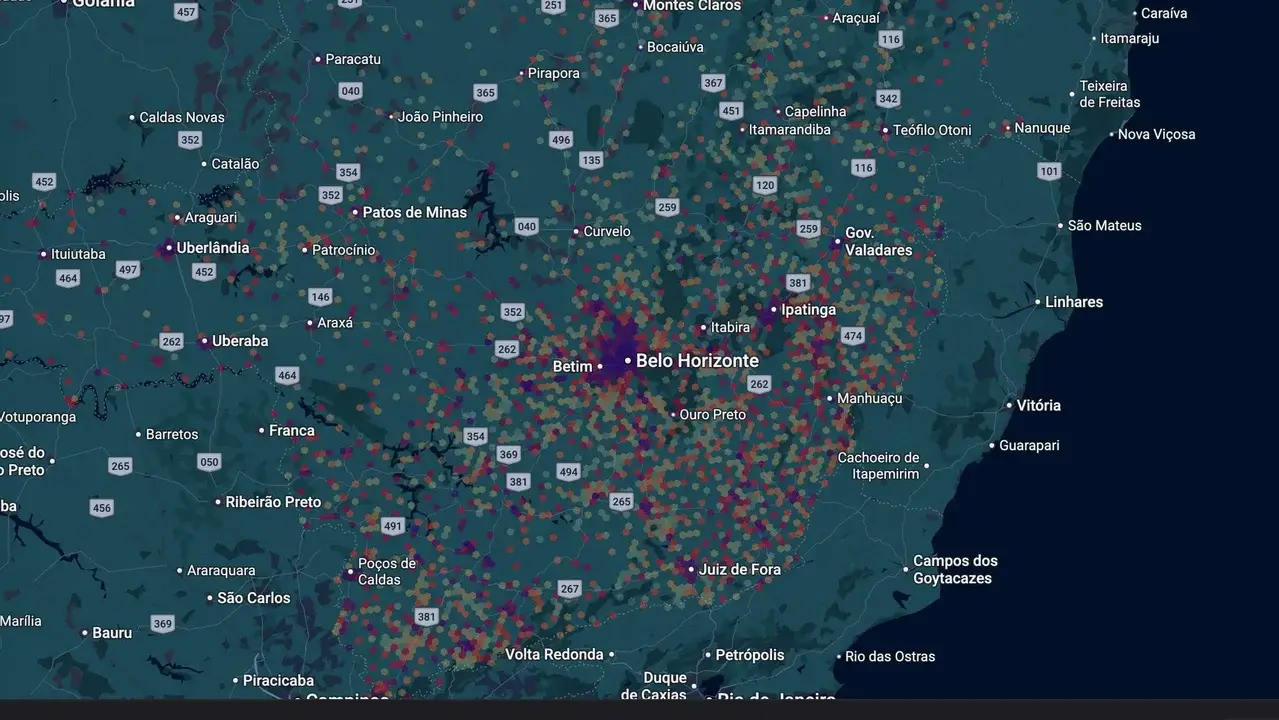1279x720 pixels.
Task: Click the 146 road shield near Araxá
Action: 320,297
